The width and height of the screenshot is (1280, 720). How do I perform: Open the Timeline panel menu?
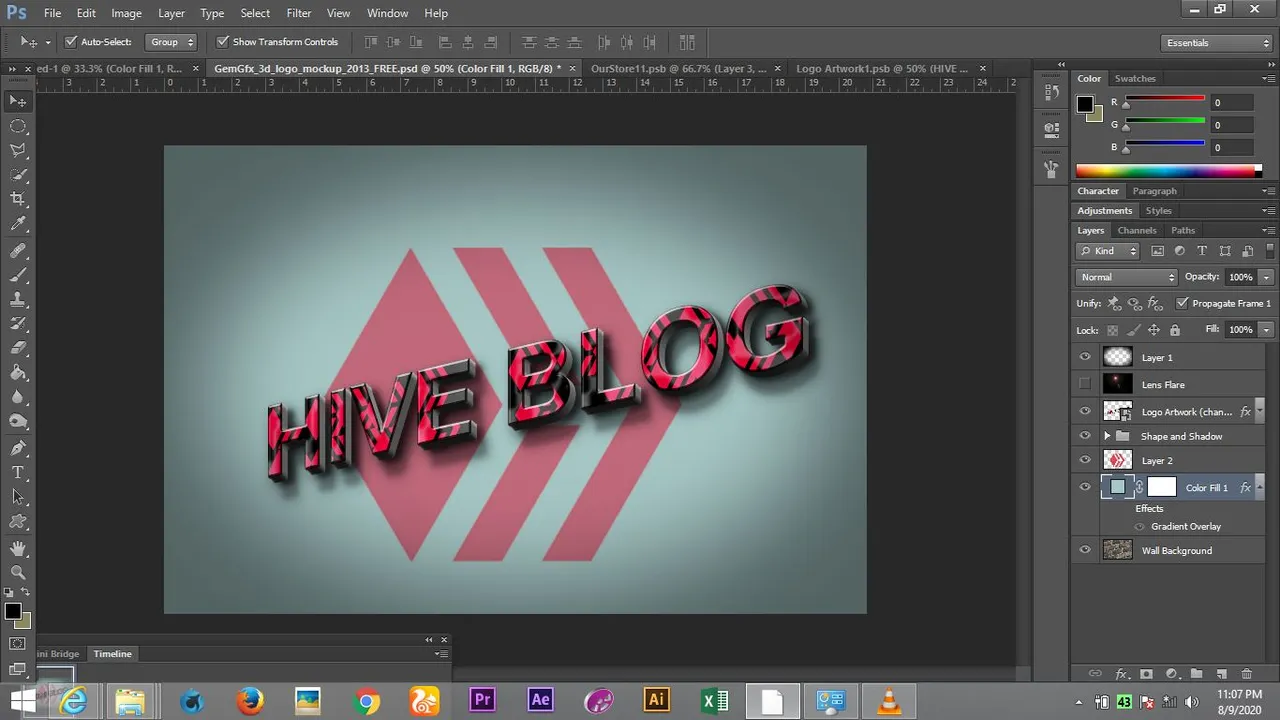pyautogui.click(x=441, y=654)
